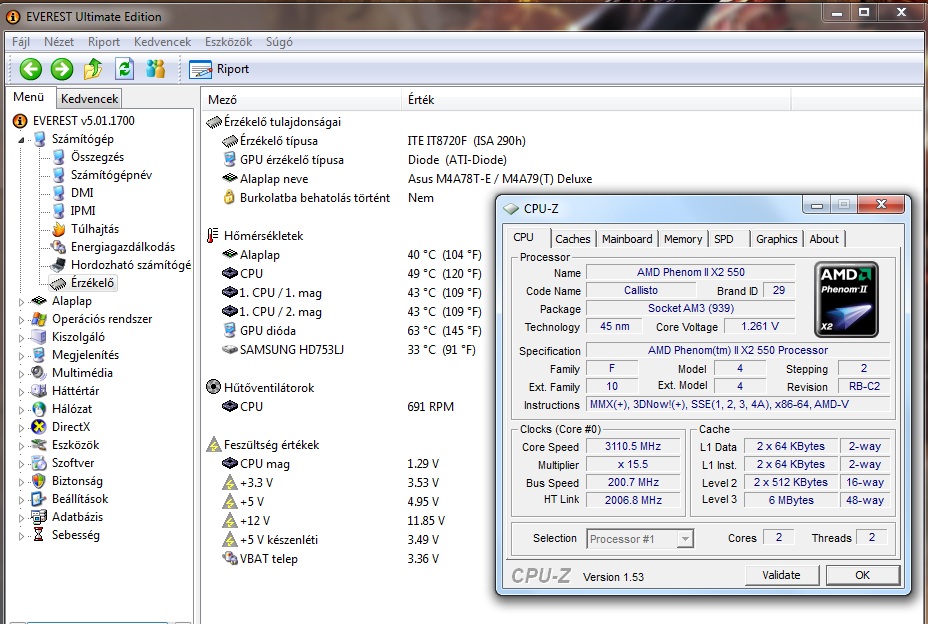Open the Riport toolbar button
Viewport: 928px width, 624px height.
(x=219, y=69)
